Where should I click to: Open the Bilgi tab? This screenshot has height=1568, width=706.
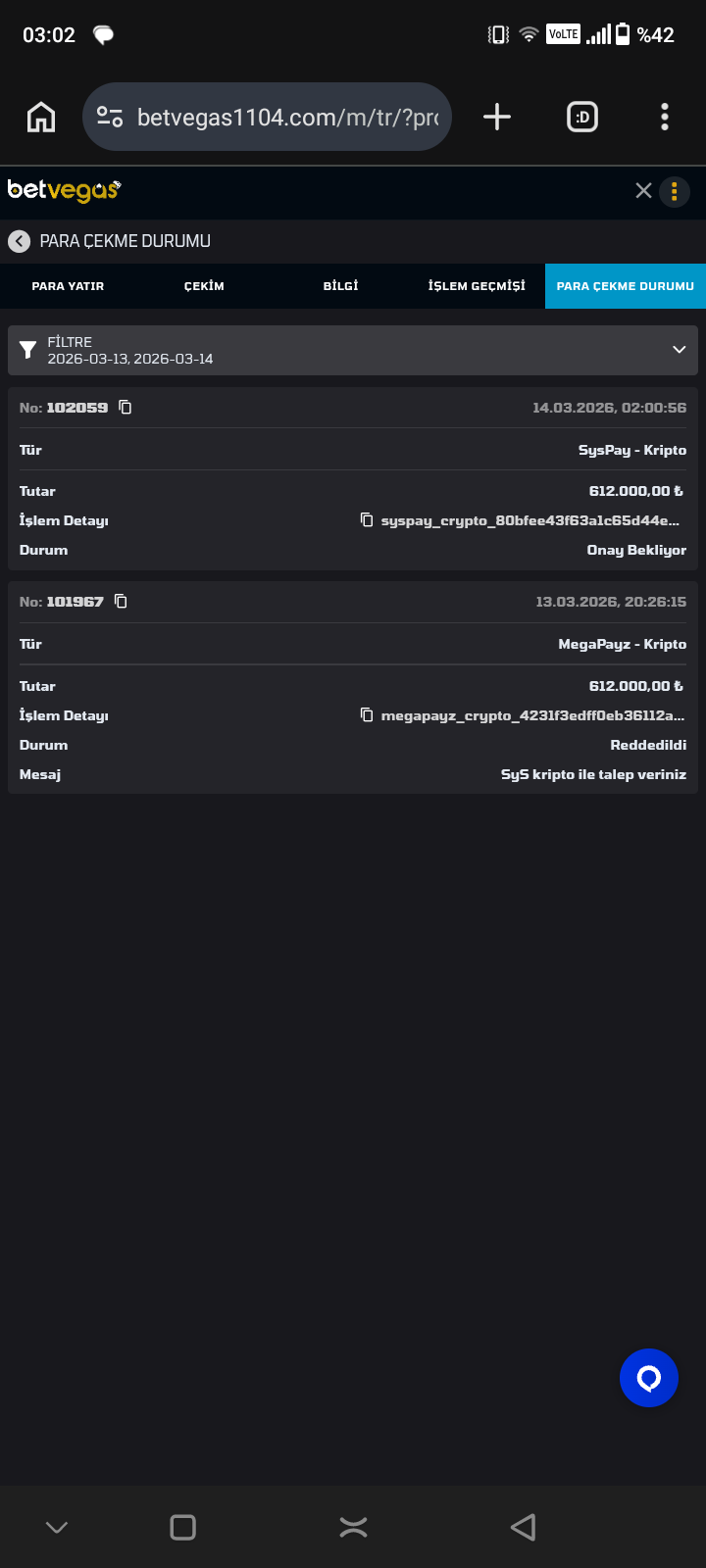(x=340, y=286)
